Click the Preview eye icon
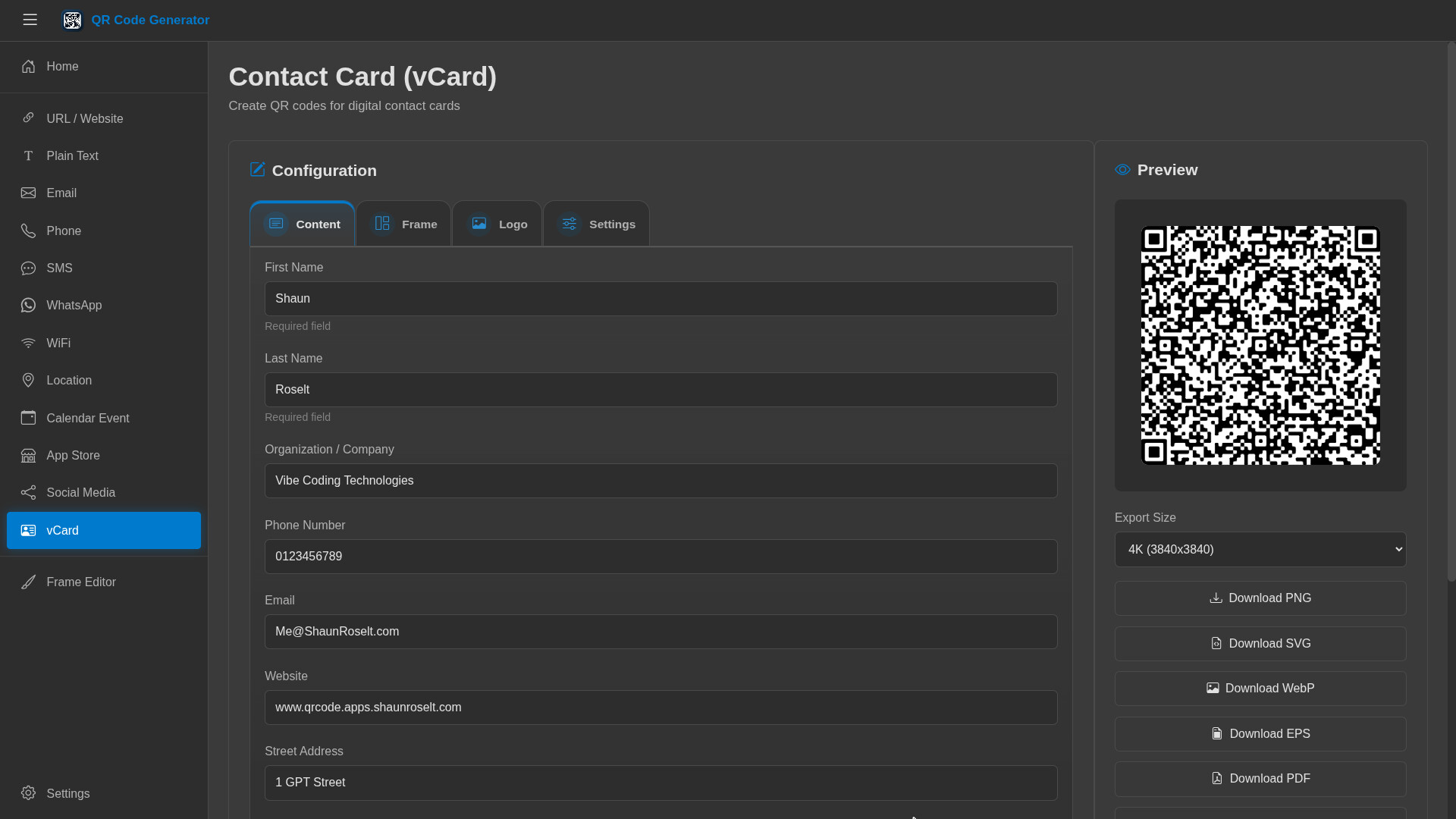This screenshot has height=819, width=1456. 1122,170
